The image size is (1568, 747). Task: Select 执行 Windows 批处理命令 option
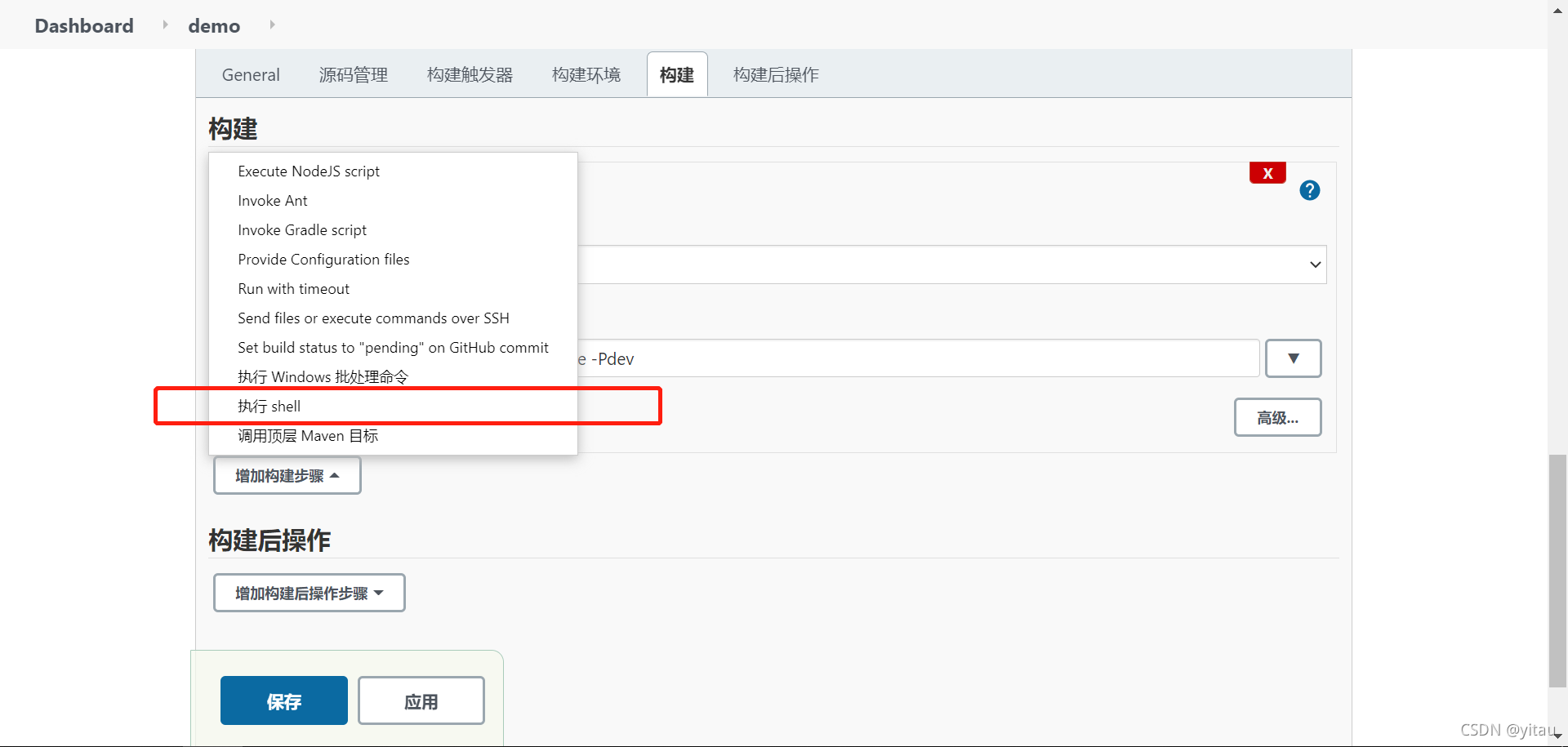click(x=394, y=377)
